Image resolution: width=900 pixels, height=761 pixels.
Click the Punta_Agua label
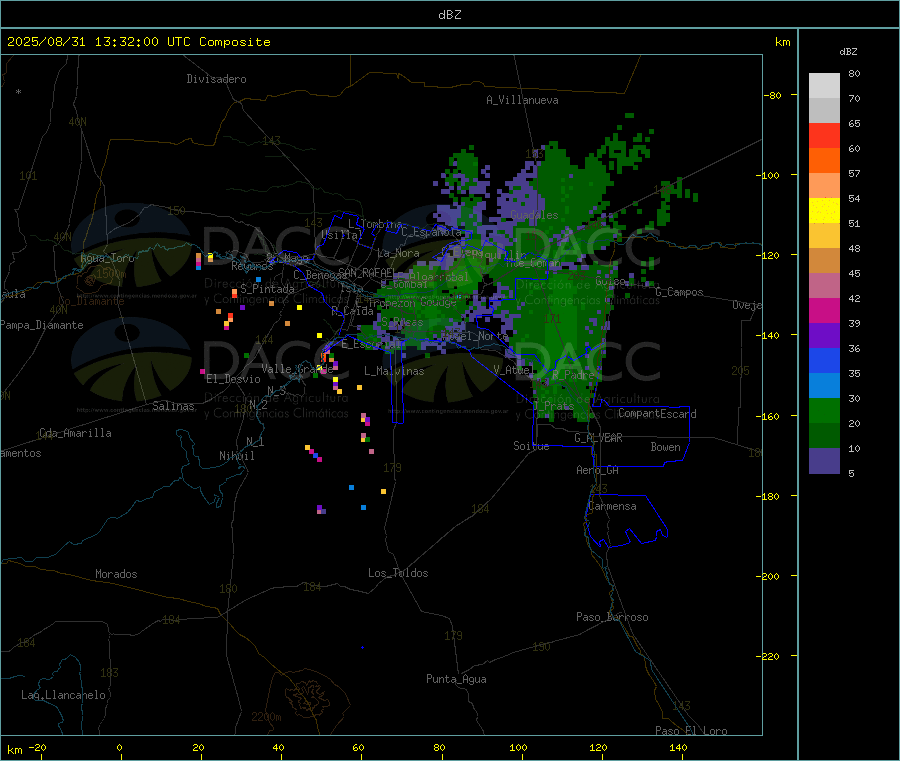(x=456, y=679)
